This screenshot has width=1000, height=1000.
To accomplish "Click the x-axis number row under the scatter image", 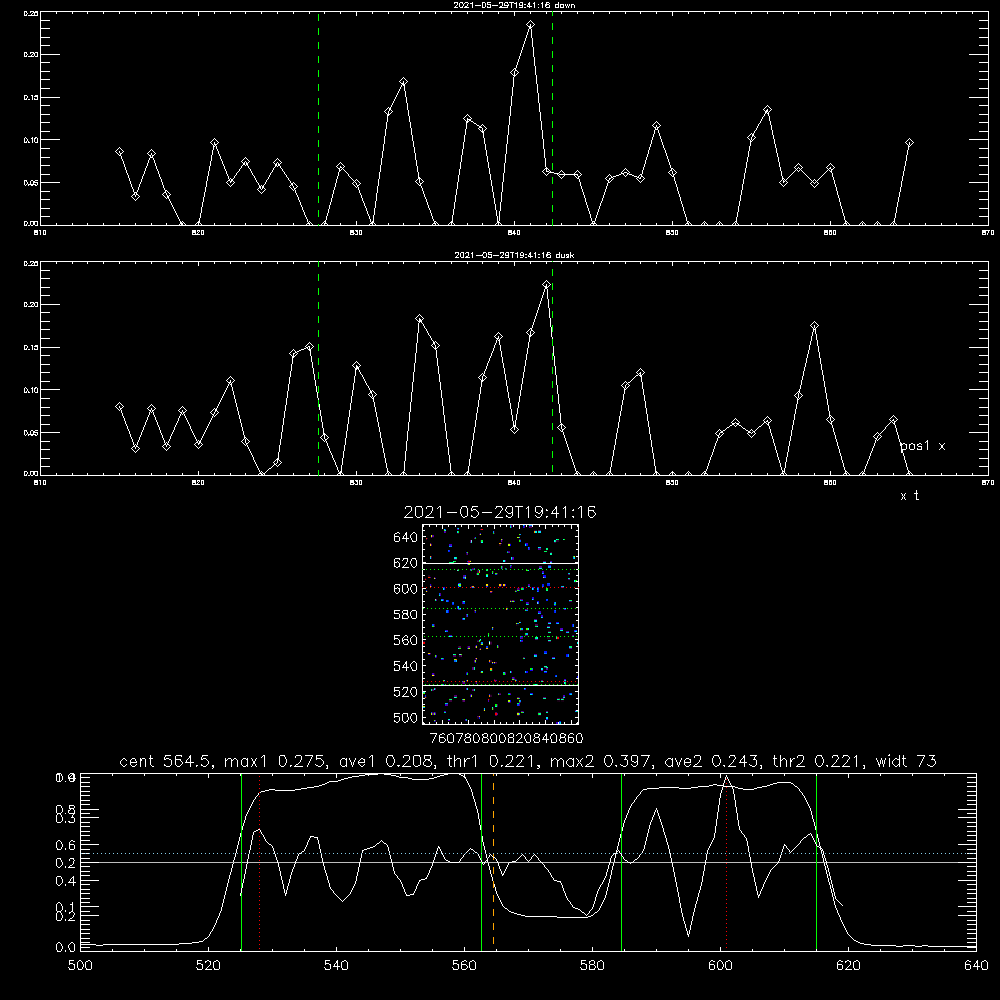I will pyautogui.click(x=506, y=739).
